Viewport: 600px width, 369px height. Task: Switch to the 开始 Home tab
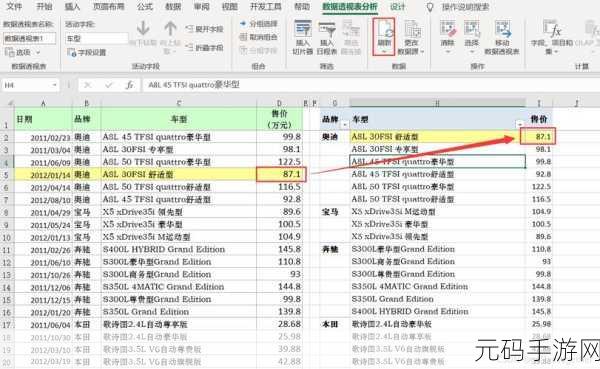[44, 7]
